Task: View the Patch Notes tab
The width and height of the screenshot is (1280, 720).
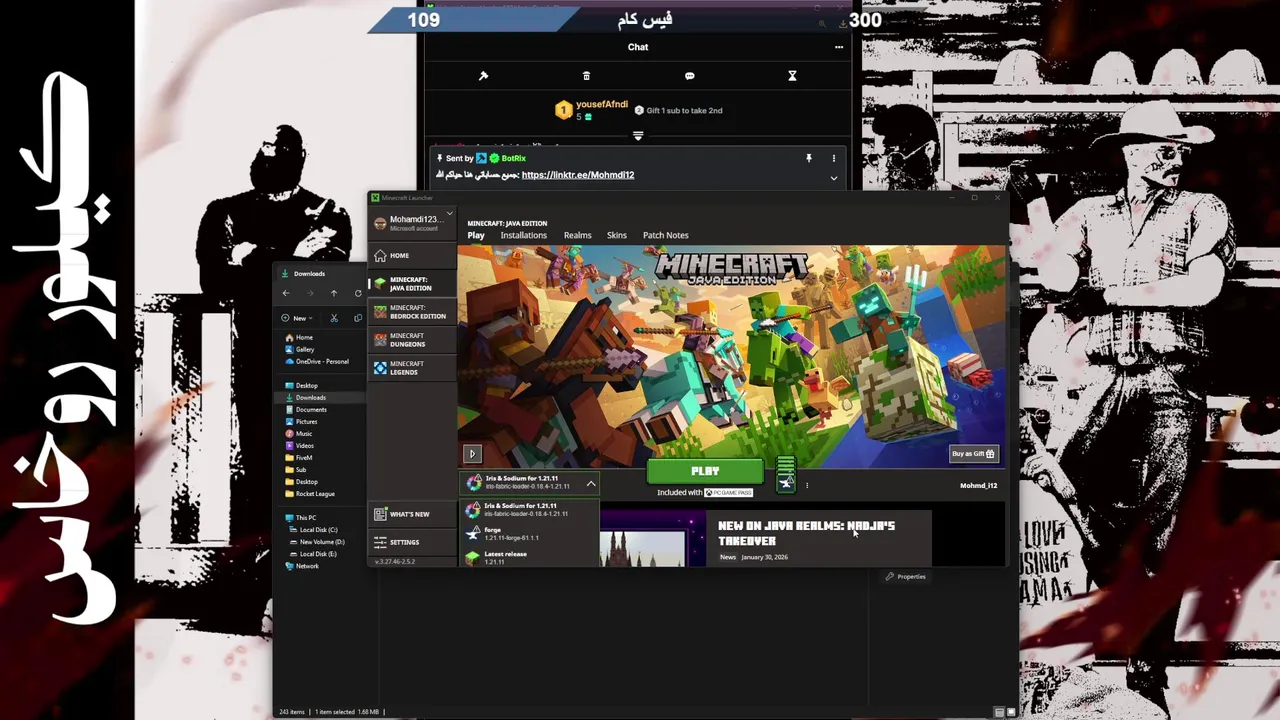Action: point(665,235)
